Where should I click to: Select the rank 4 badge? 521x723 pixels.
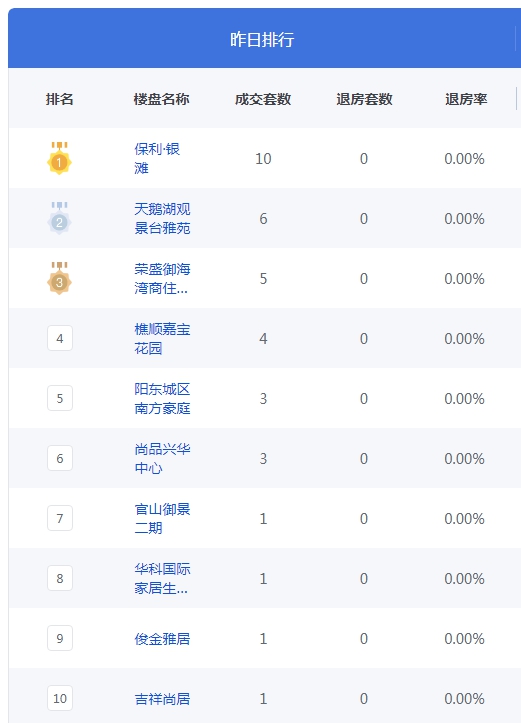(60, 338)
